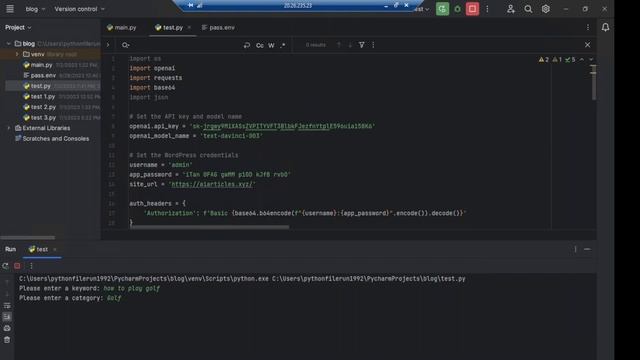This screenshot has height=360, width=640.
Task: Click the project panel horizontal scrollbar
Action: pyautogui.click(x=28, y=237)
